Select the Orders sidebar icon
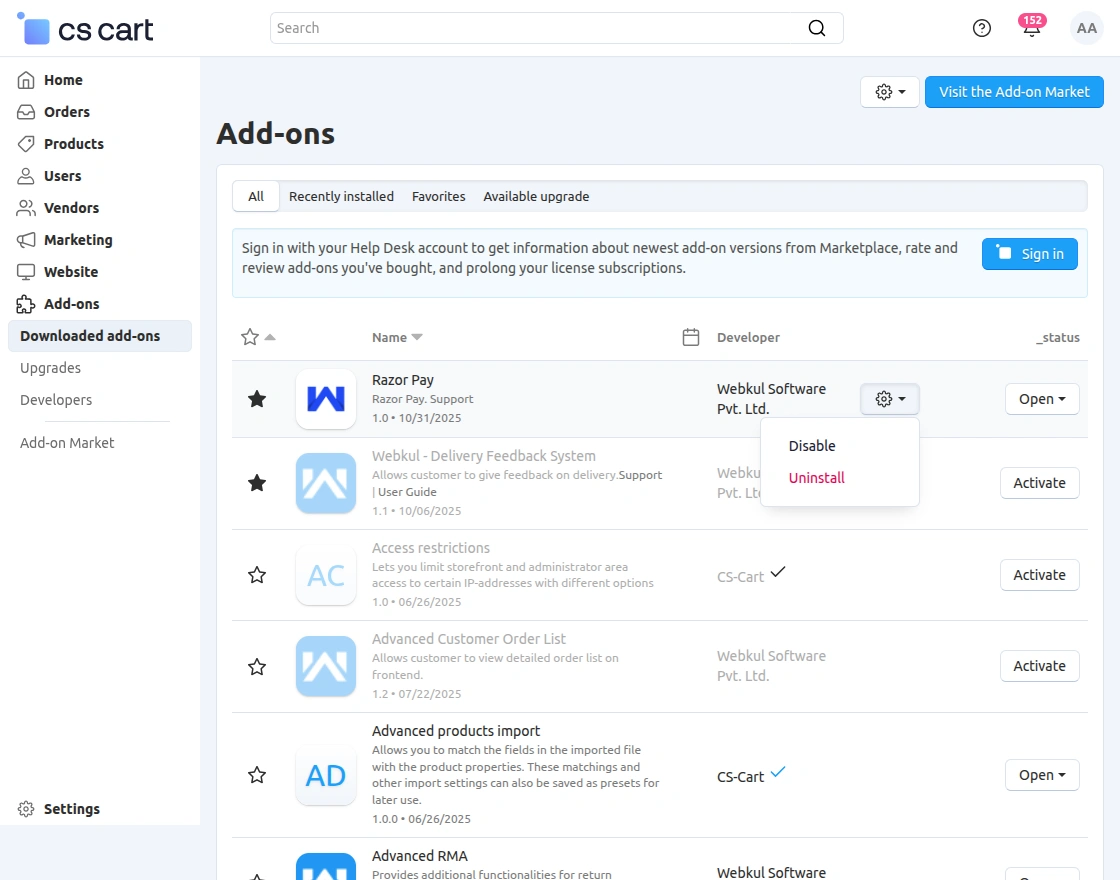The image size is (1120, 880). pos(25,112)
